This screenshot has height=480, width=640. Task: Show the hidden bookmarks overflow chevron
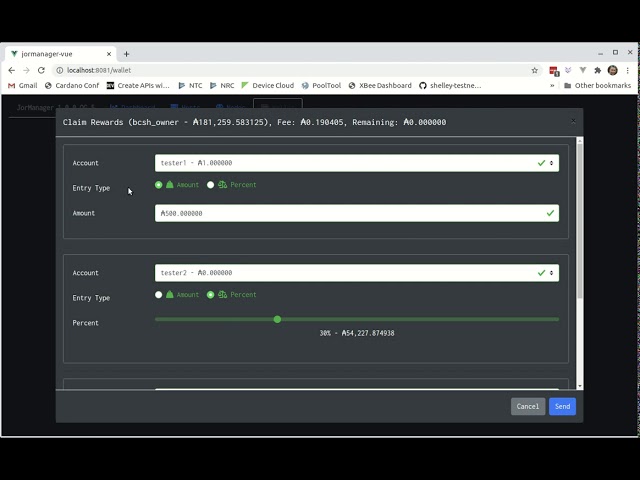click(552, 86)
